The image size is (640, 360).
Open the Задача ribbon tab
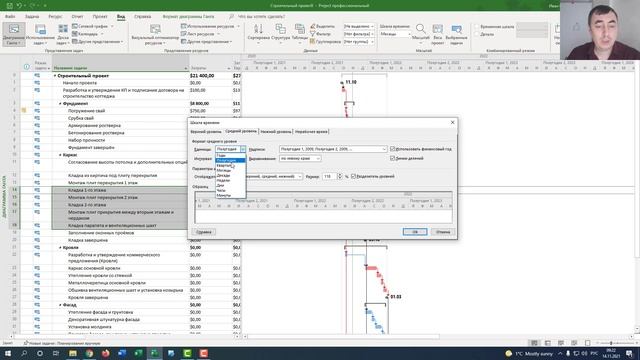click(x=32, y=17)
